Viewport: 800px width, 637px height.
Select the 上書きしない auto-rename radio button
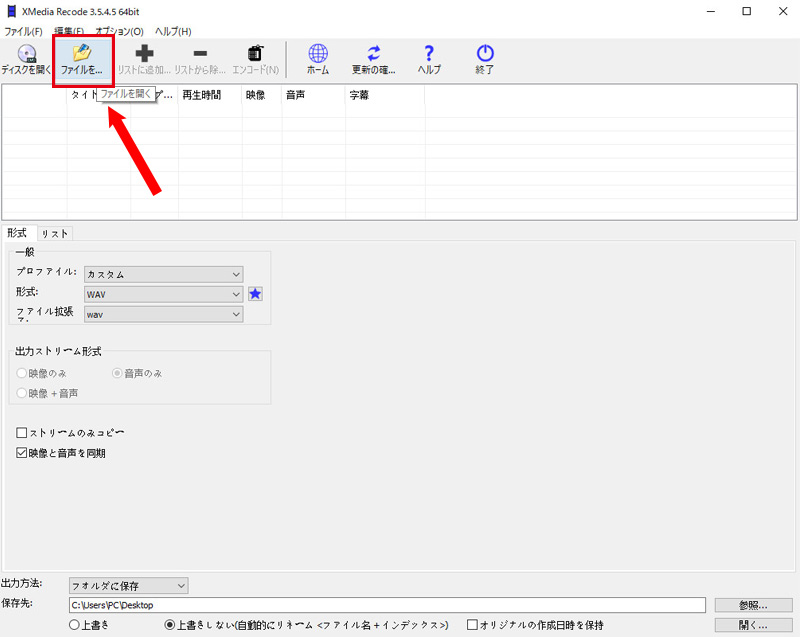170,625
